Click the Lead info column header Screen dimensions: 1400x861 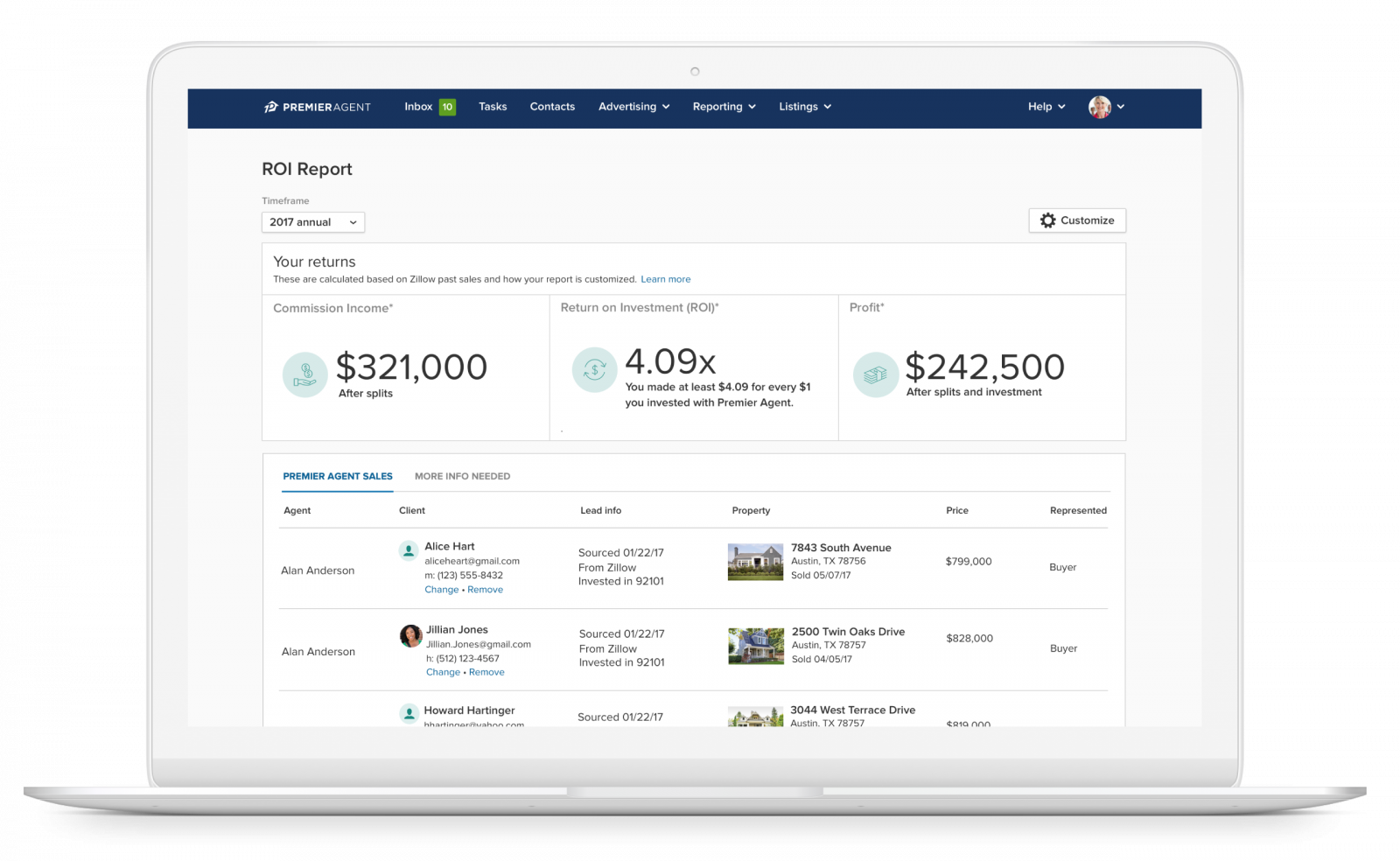pos(600,510)
